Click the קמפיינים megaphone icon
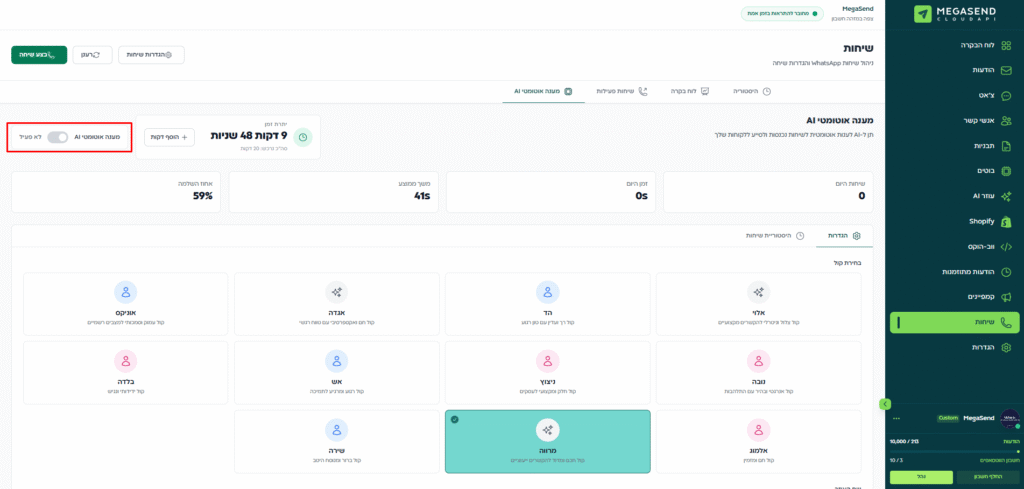1024x489 pixels. (1006, 297)
